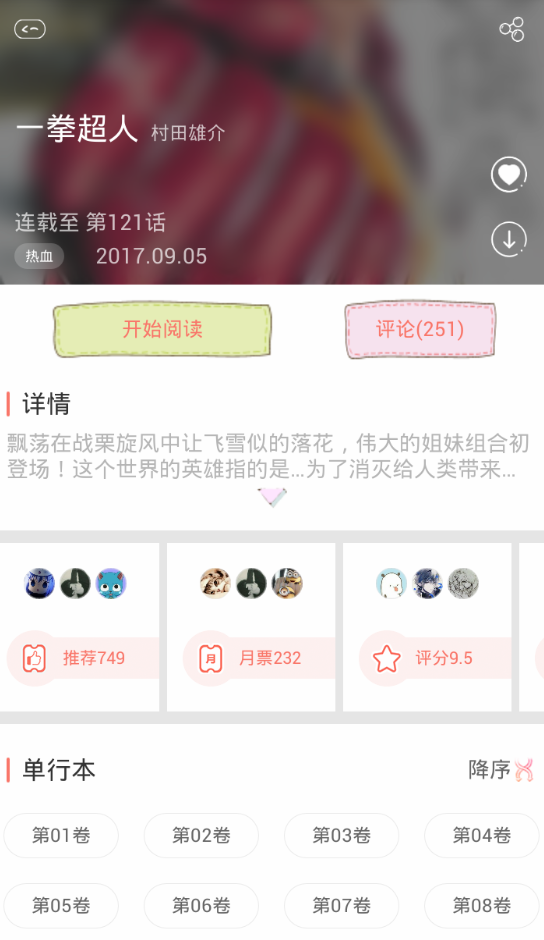Expand the truncated 详情 synopsis text

(268, 456)
